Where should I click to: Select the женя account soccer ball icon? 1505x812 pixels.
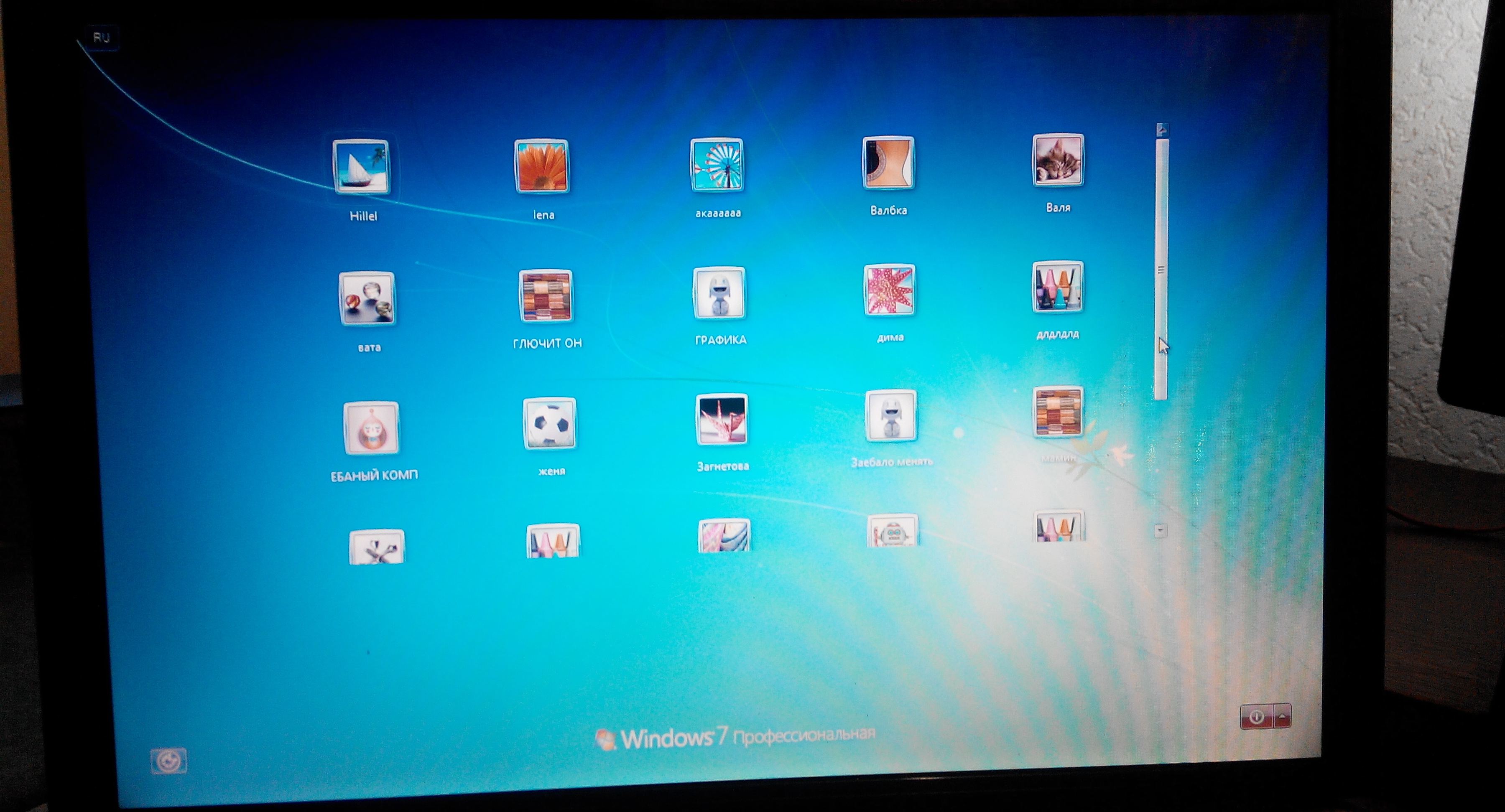549,423
